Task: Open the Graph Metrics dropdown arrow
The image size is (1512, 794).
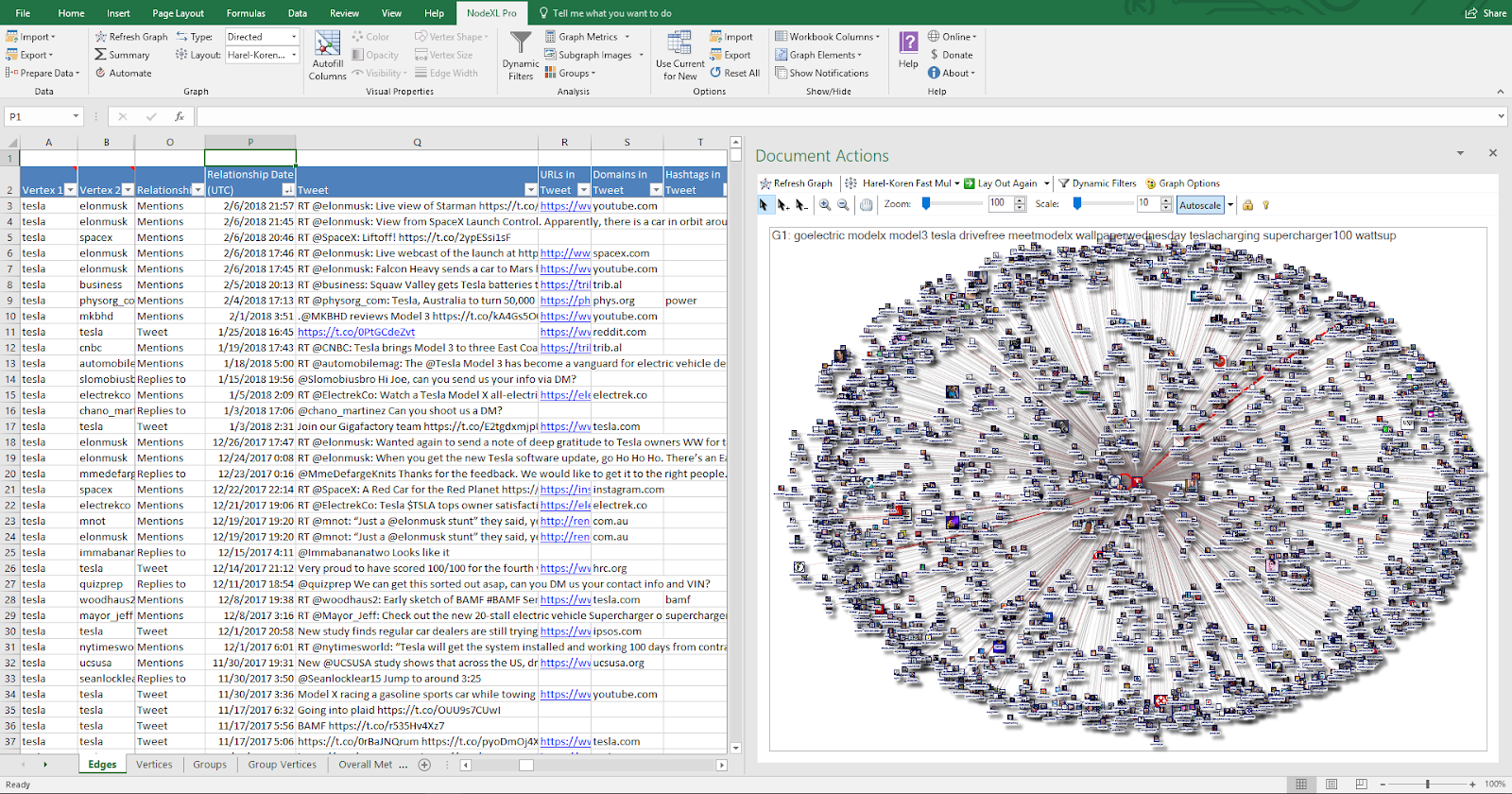Action: click(627, 37)
